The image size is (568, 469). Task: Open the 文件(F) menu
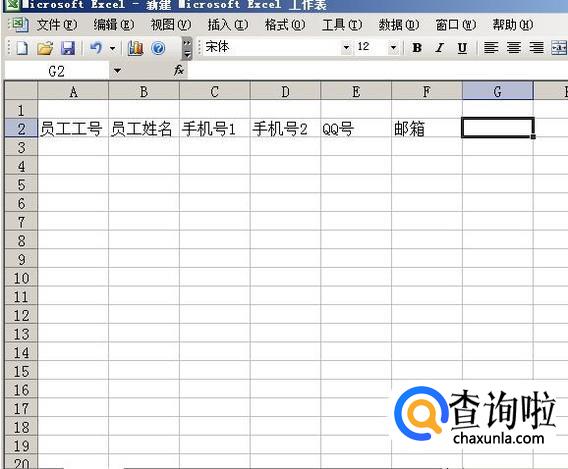57,25
